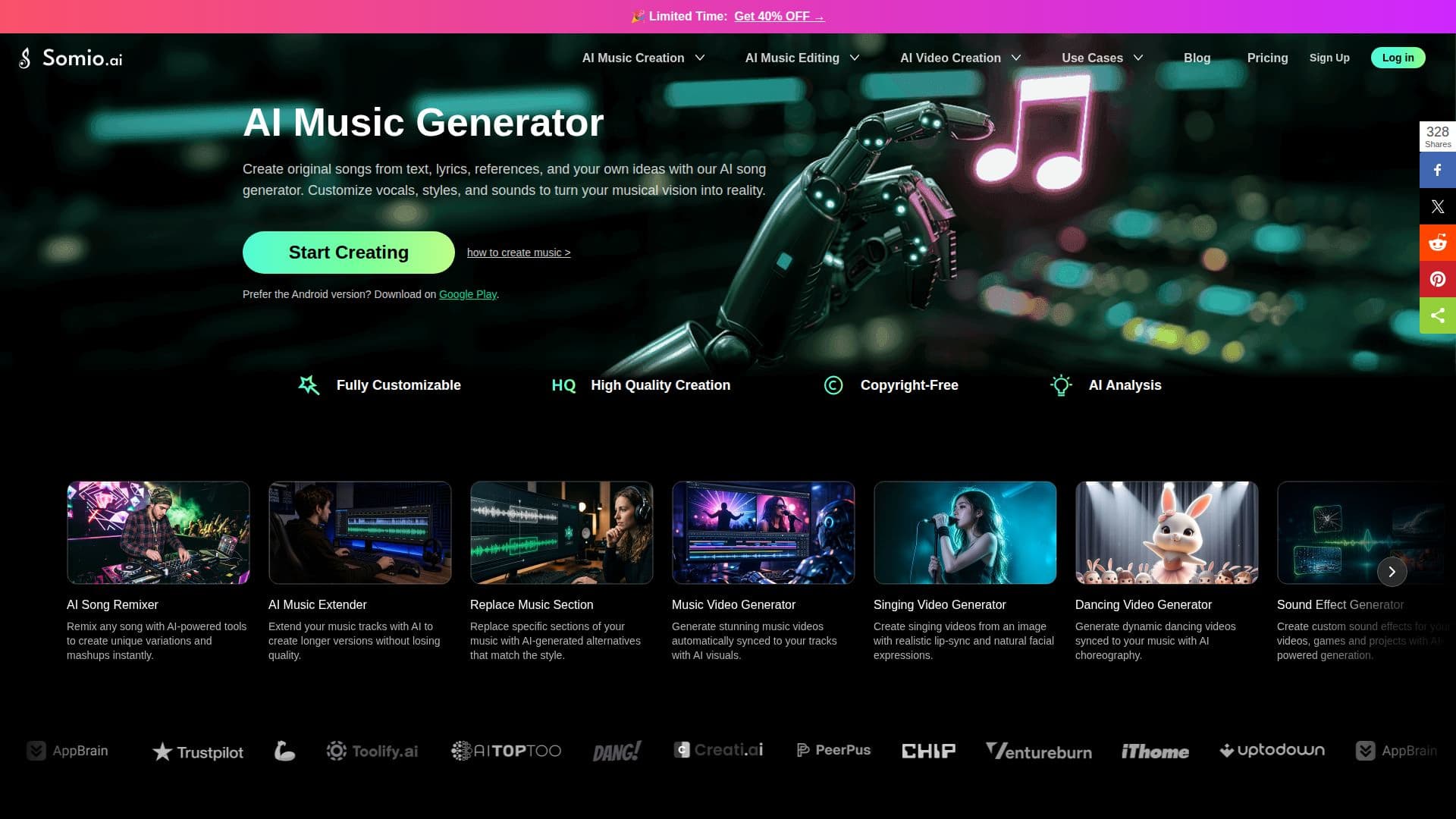Advance carousel with the right arrow
1456x819 pixels.
(x=1392, y=572)
